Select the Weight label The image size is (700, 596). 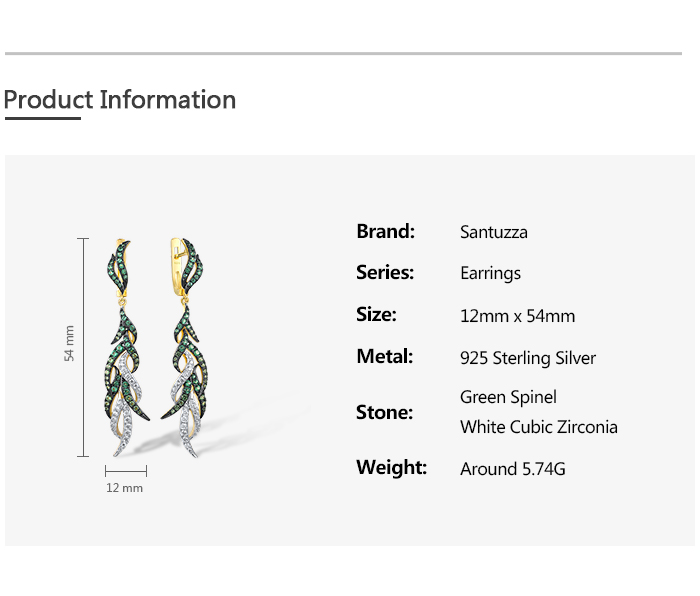(391, 467)
